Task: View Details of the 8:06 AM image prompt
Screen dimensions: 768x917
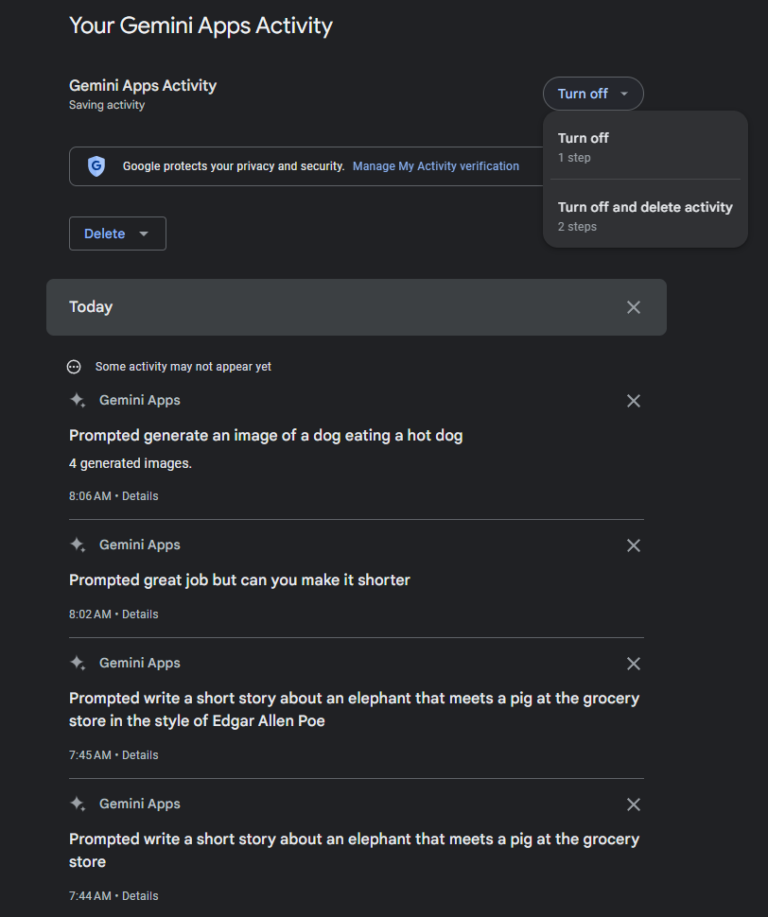Action: click(140, 495)
